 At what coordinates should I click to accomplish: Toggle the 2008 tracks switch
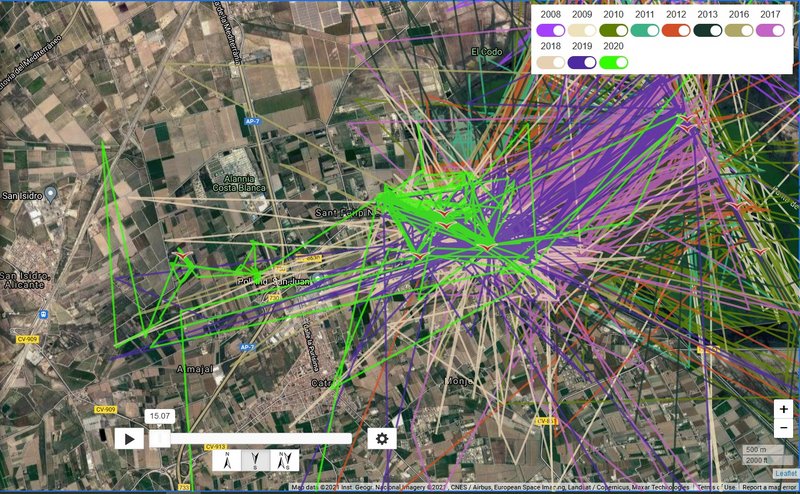[551, 31]
